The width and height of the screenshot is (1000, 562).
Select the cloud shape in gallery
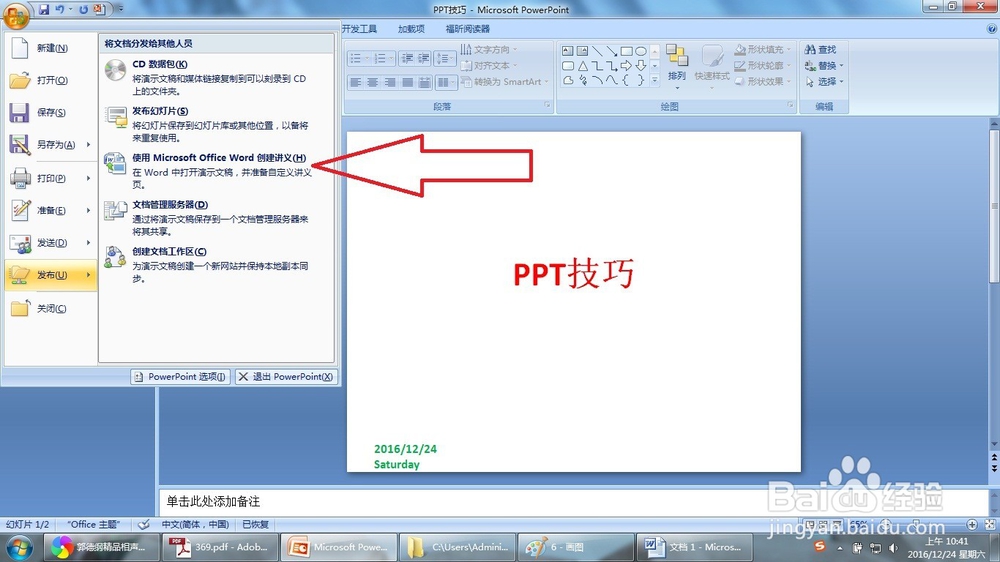pyautogui.click(x=568, y=80)
